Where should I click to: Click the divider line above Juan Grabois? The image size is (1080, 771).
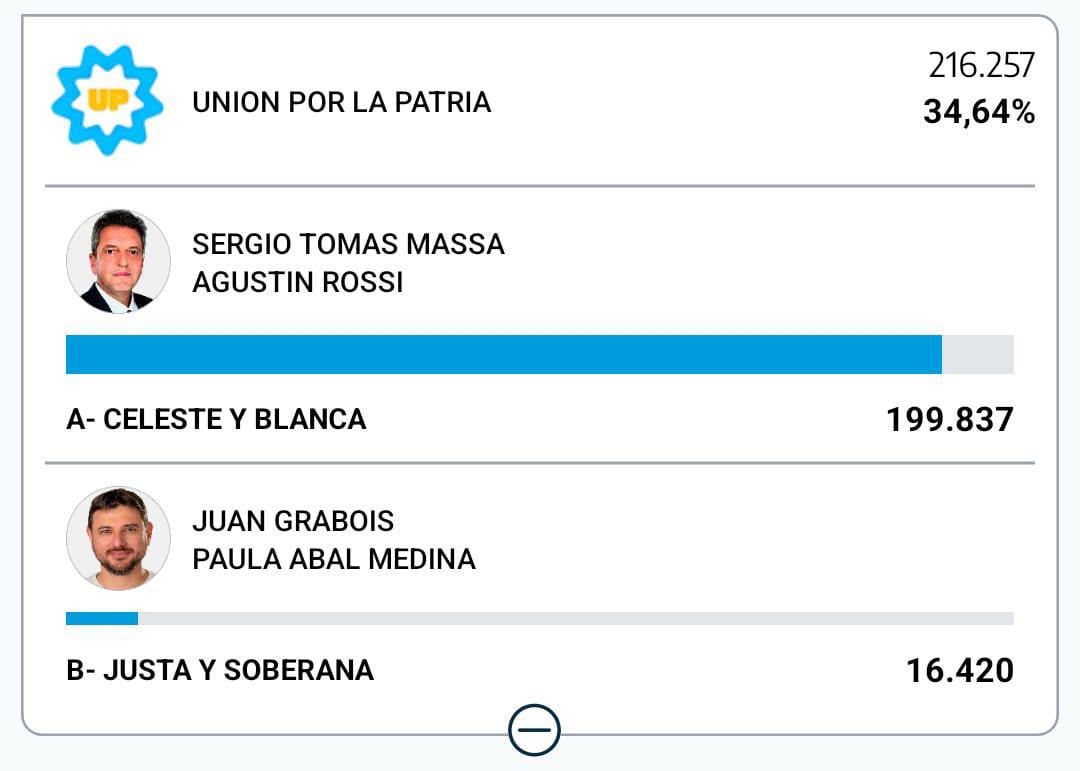540,463
